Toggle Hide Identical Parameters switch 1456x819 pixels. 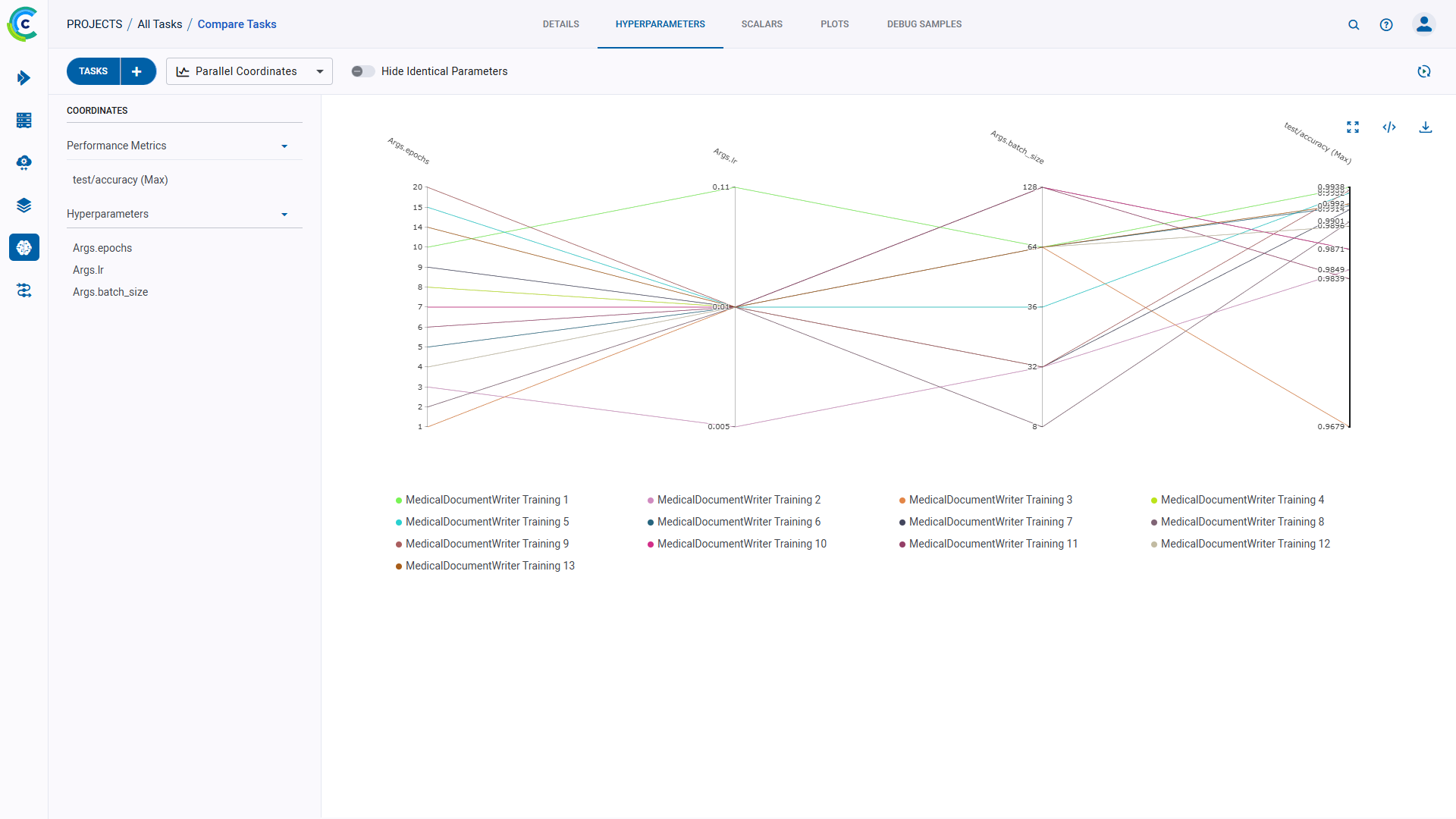[362, 71]
